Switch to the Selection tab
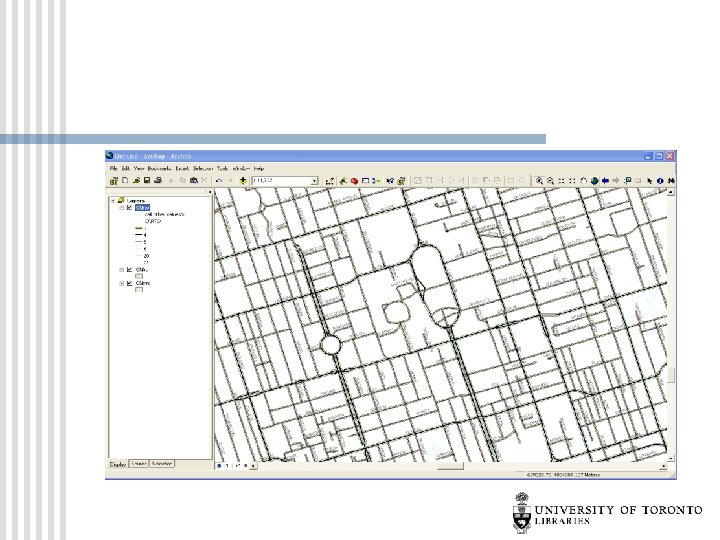This screenshot has height=540, width=720. pyautogui.click(x=162, y=463)
